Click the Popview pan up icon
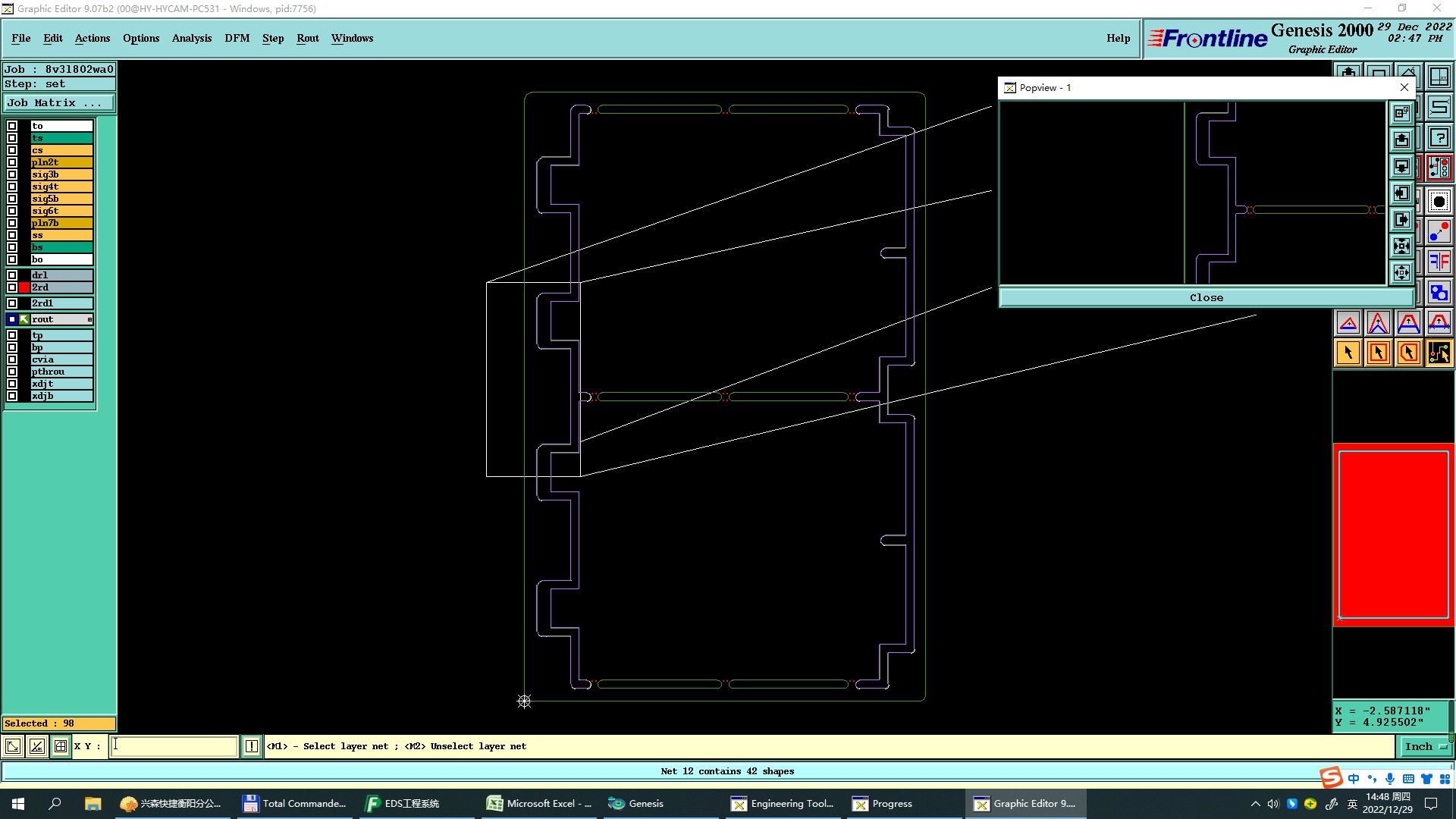 pyautogui.click(x=1401, y=140)
